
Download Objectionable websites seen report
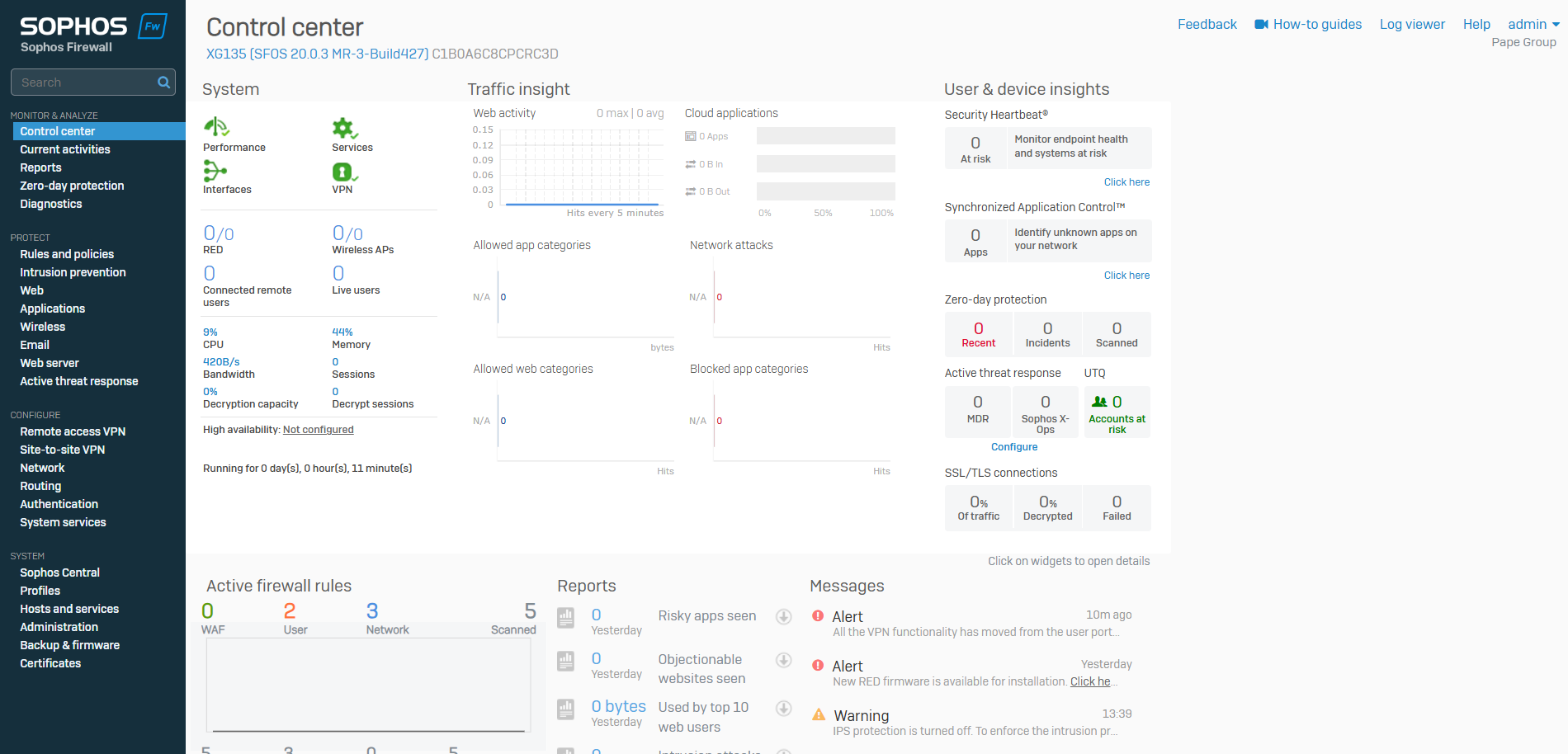coord(784,660)
